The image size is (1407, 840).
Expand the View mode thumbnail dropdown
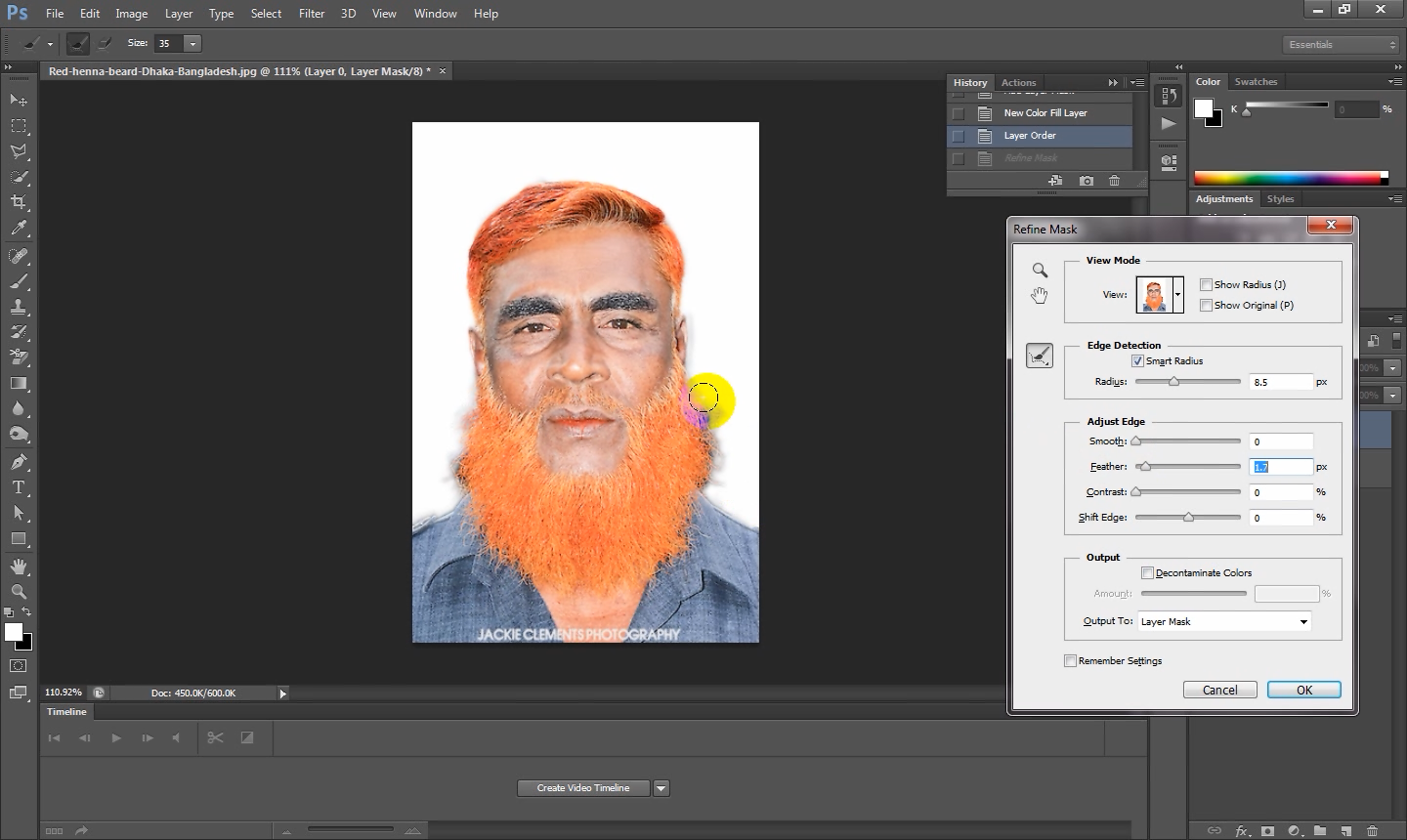(x=1177, y=295)
